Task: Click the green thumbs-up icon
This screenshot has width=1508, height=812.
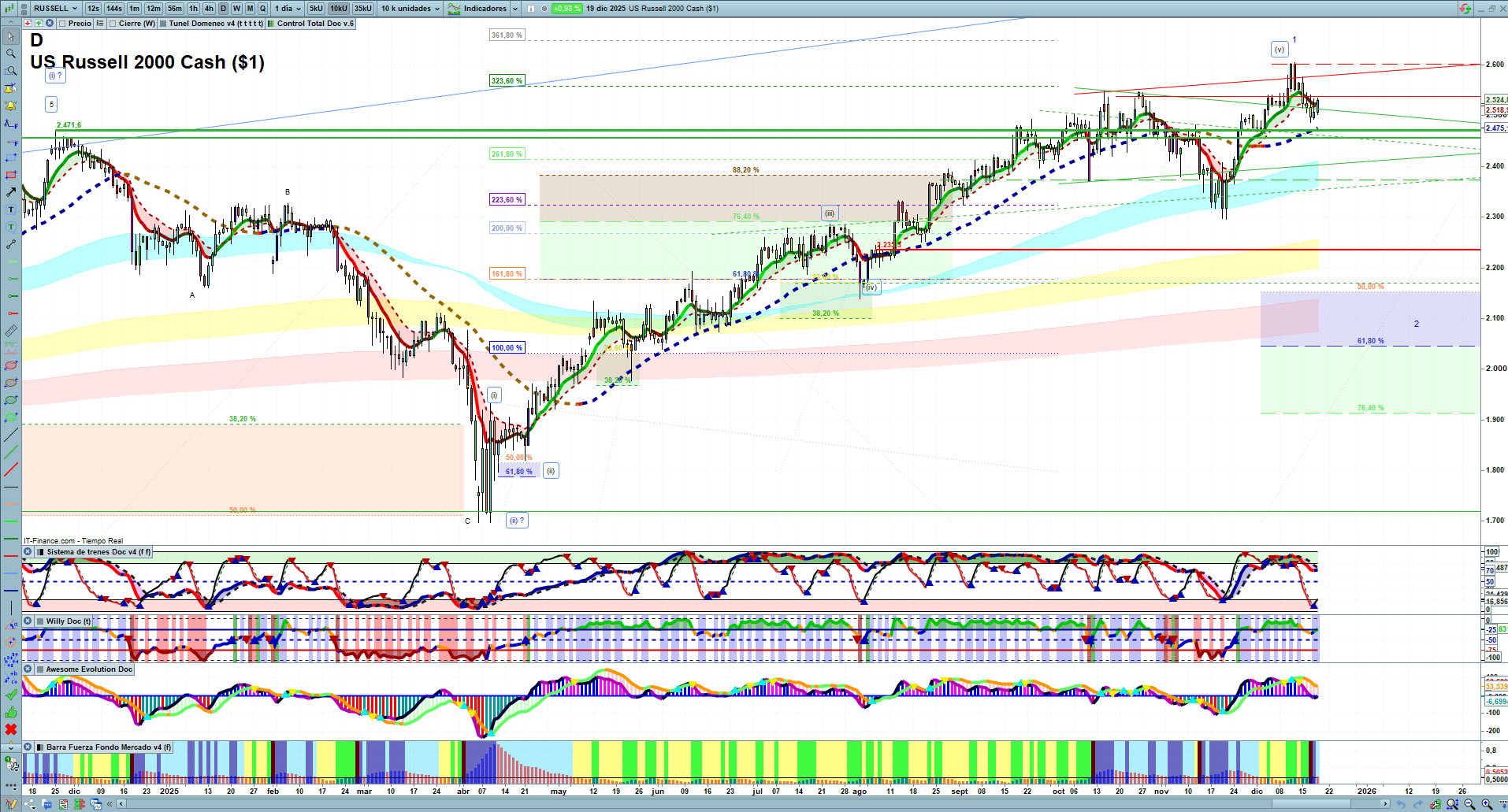Action: pyautogui.click(x=11, y=712)
